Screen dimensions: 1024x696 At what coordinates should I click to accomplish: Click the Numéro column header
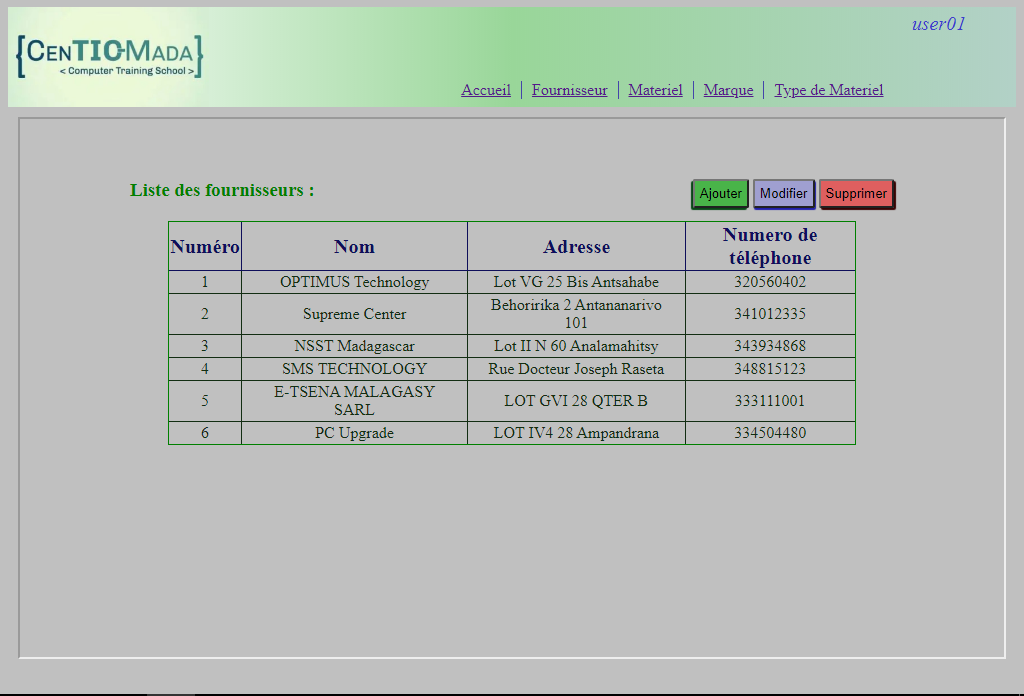(205, 246)
